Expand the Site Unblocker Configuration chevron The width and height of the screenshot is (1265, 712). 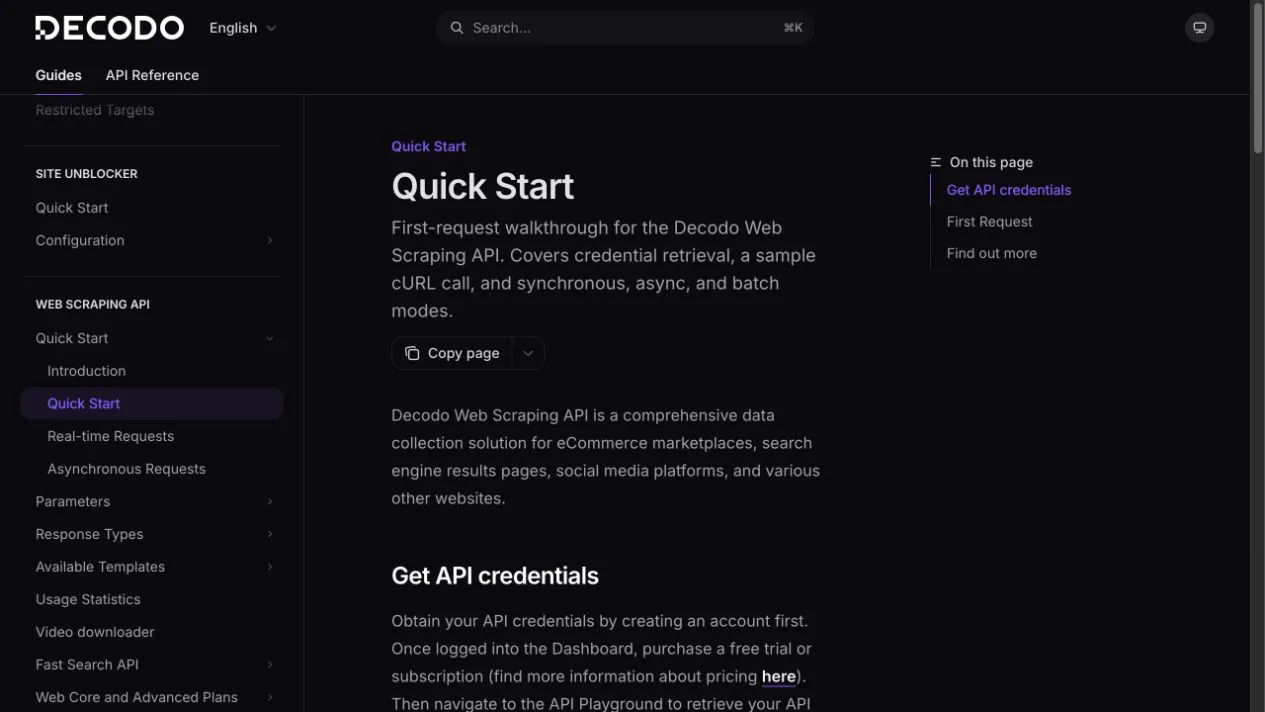pyautogui.click(x=269, y=241)
